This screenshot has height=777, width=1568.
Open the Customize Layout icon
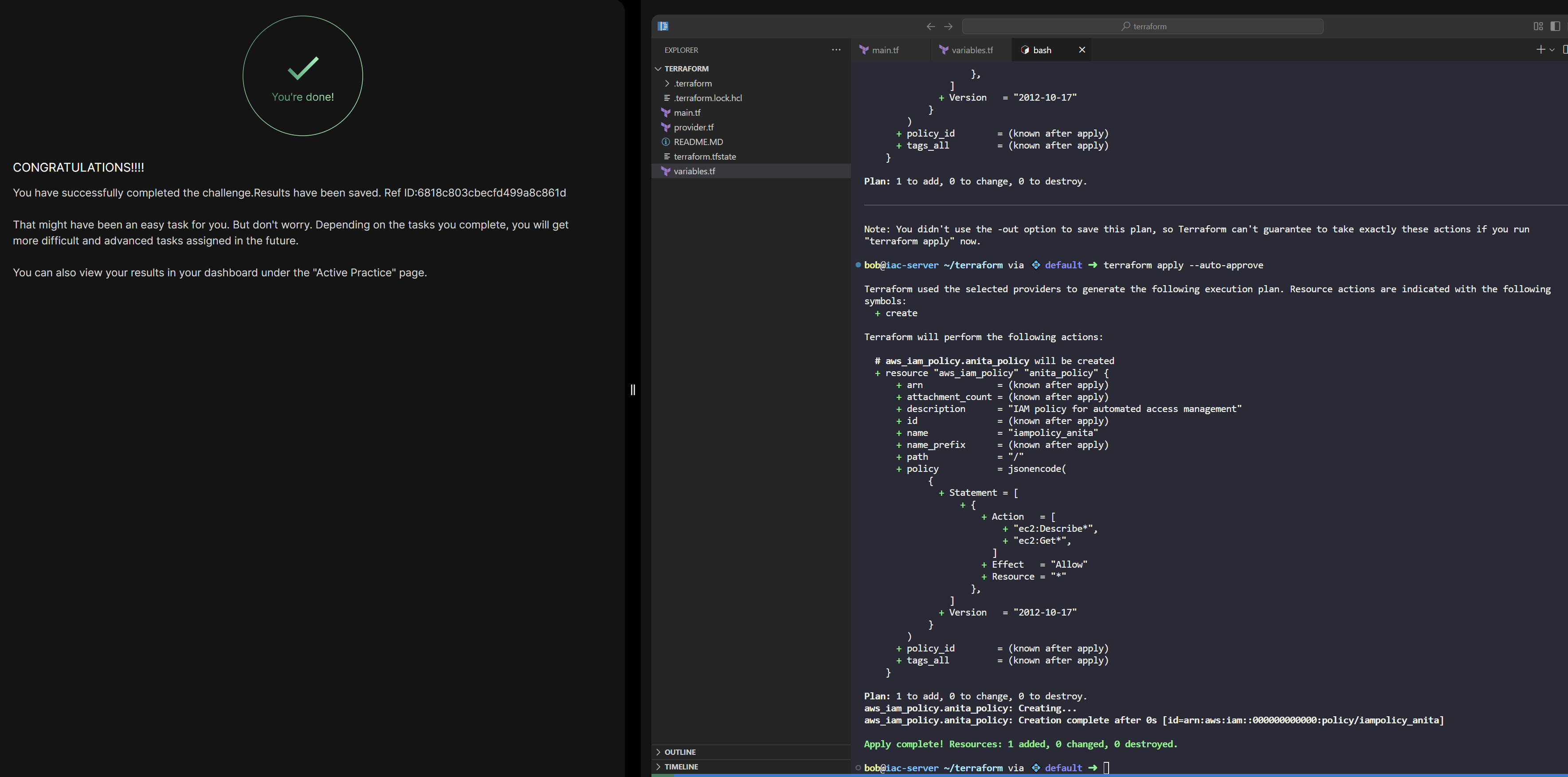[x=1537, y=26]
